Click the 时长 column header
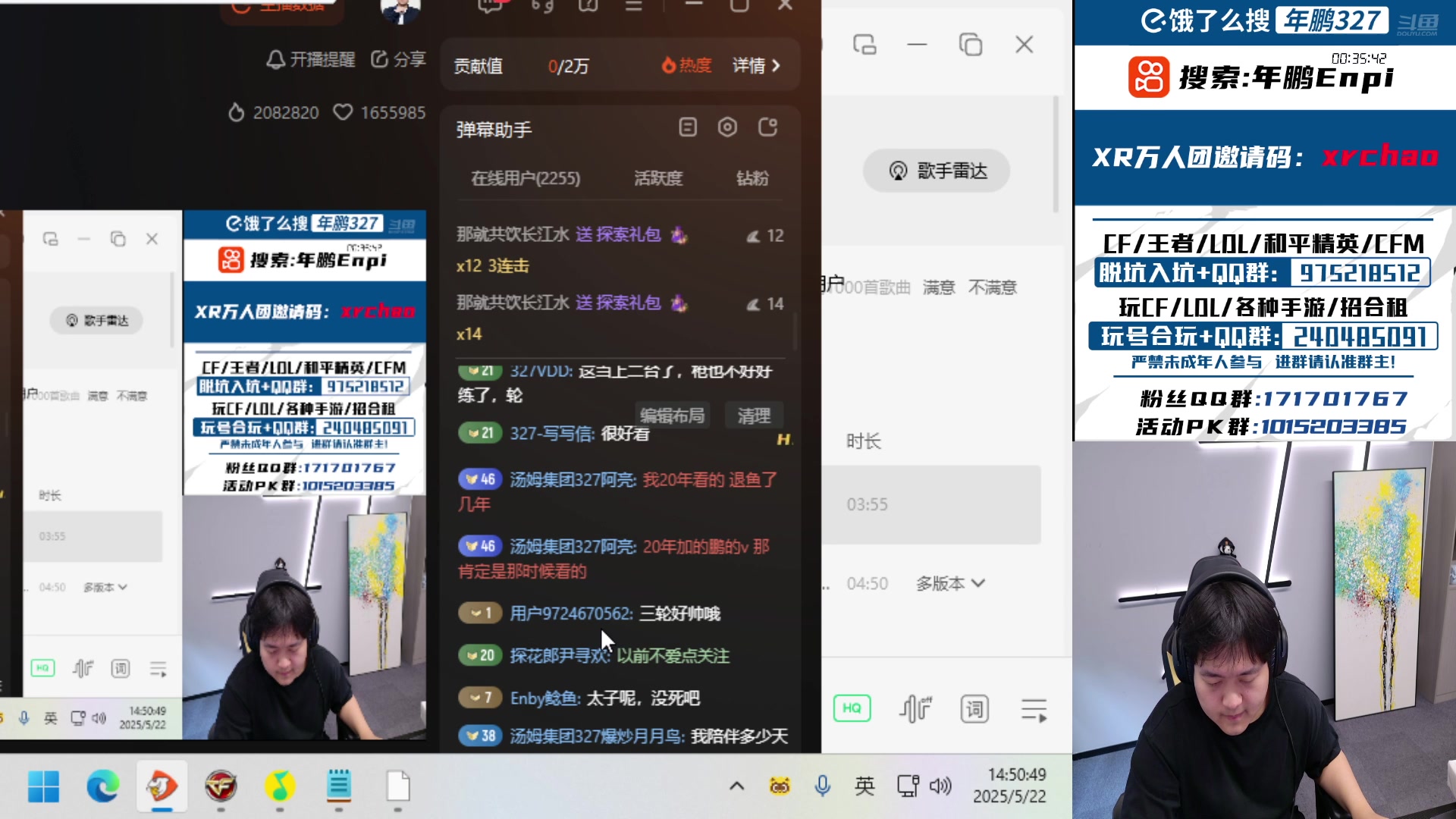 tap(864, 441)
